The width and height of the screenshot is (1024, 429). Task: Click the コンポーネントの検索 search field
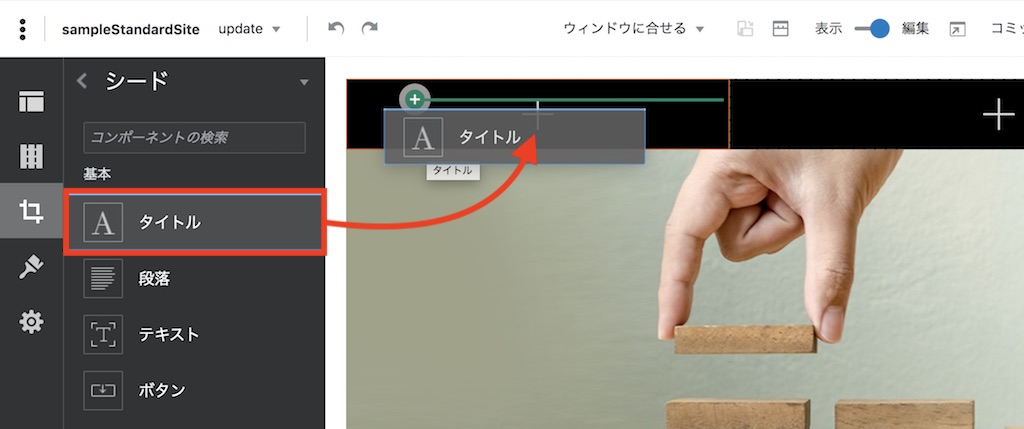pos(195,138)
